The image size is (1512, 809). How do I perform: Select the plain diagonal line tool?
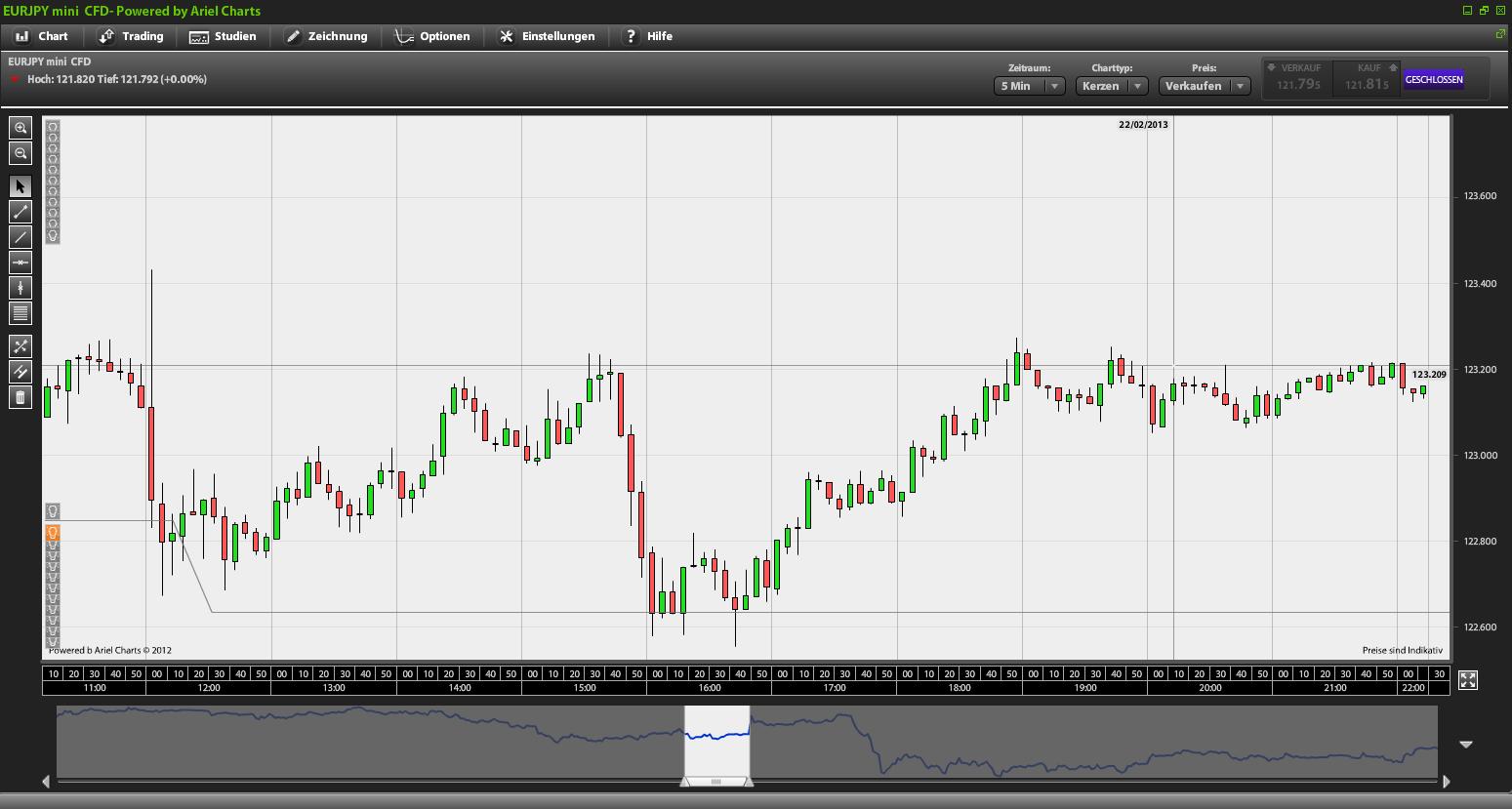20,237
